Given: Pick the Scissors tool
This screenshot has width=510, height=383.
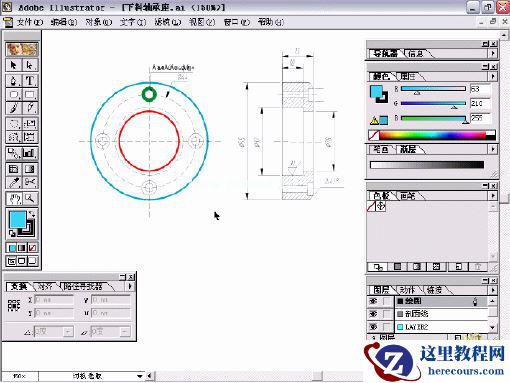Looking at the screenshot, I should pos(30,182).
